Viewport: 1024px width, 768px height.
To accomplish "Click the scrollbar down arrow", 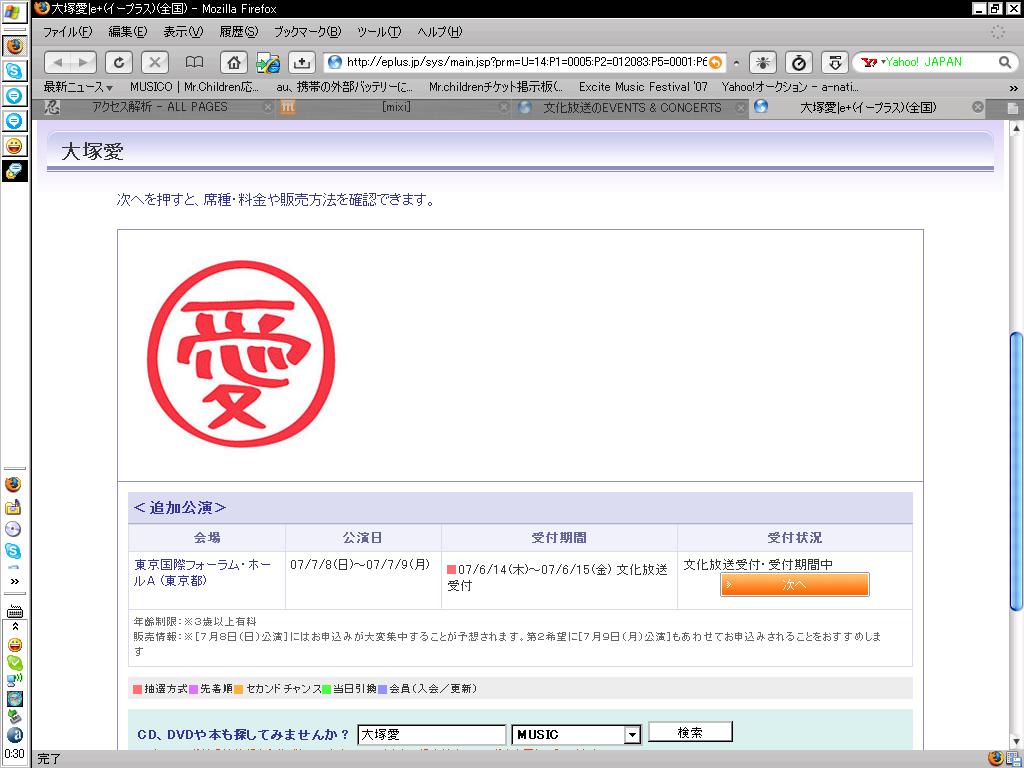I will click(x=1016, y=742).
